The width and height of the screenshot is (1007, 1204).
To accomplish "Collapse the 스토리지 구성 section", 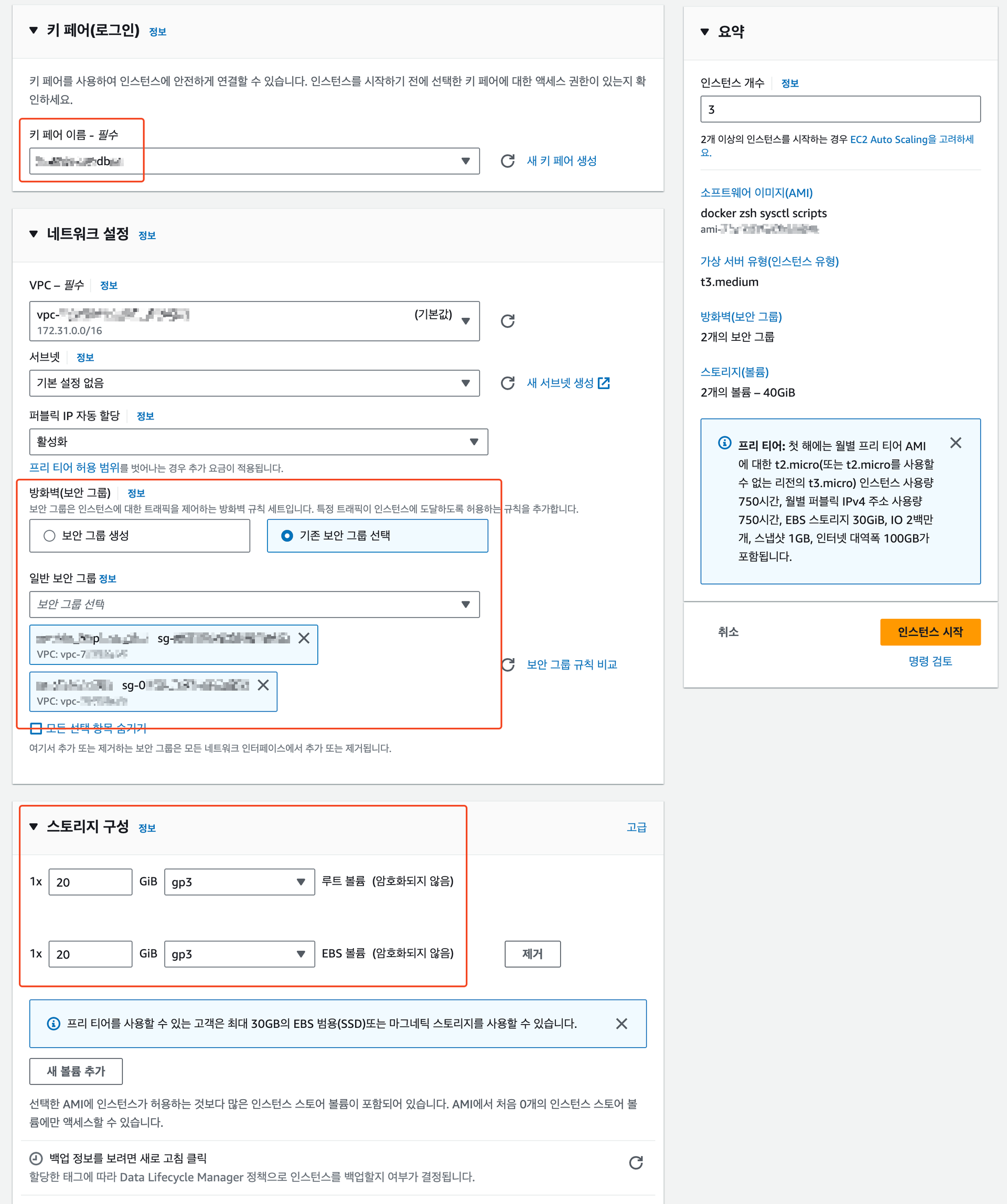I will (34, 827).
